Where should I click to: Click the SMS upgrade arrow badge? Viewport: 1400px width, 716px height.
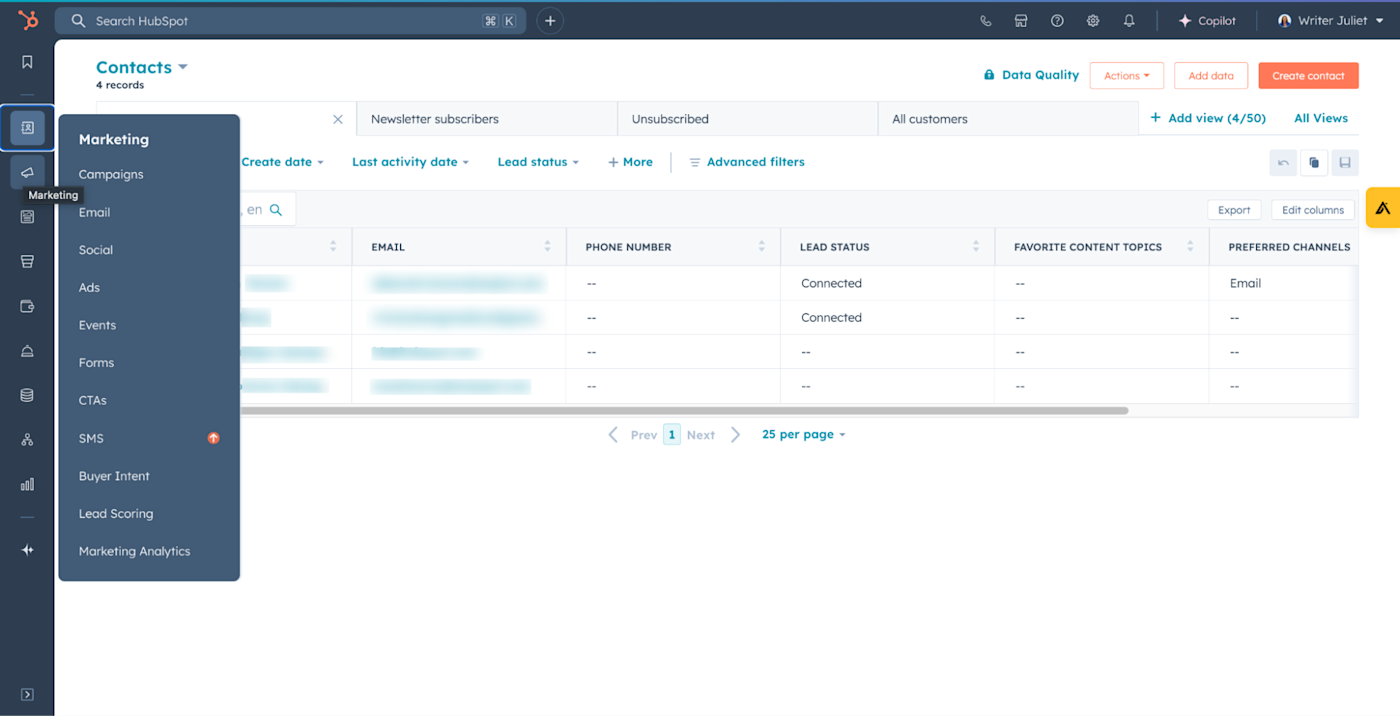tap(213, 438)
